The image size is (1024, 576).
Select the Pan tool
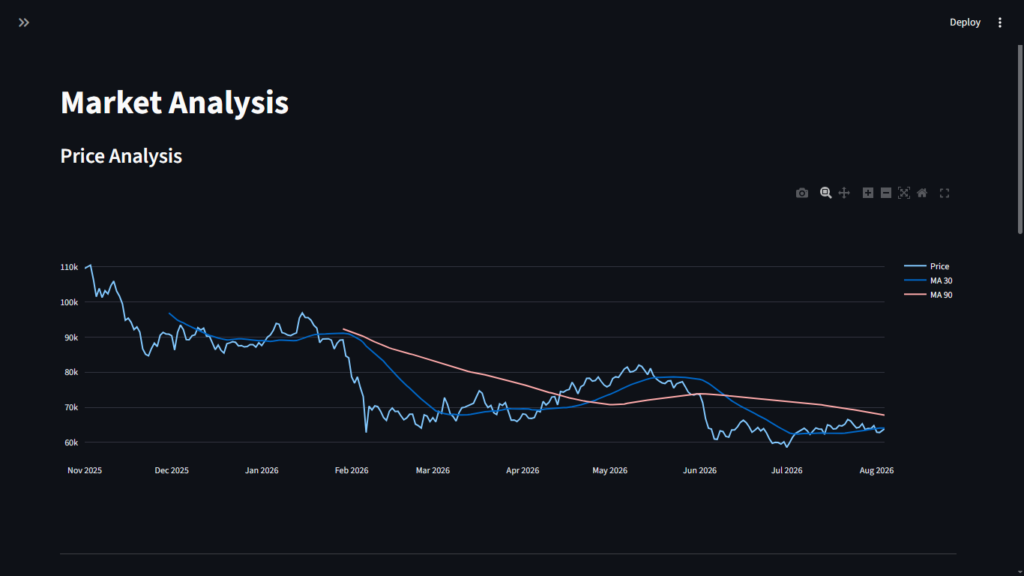tap(844, 193)
